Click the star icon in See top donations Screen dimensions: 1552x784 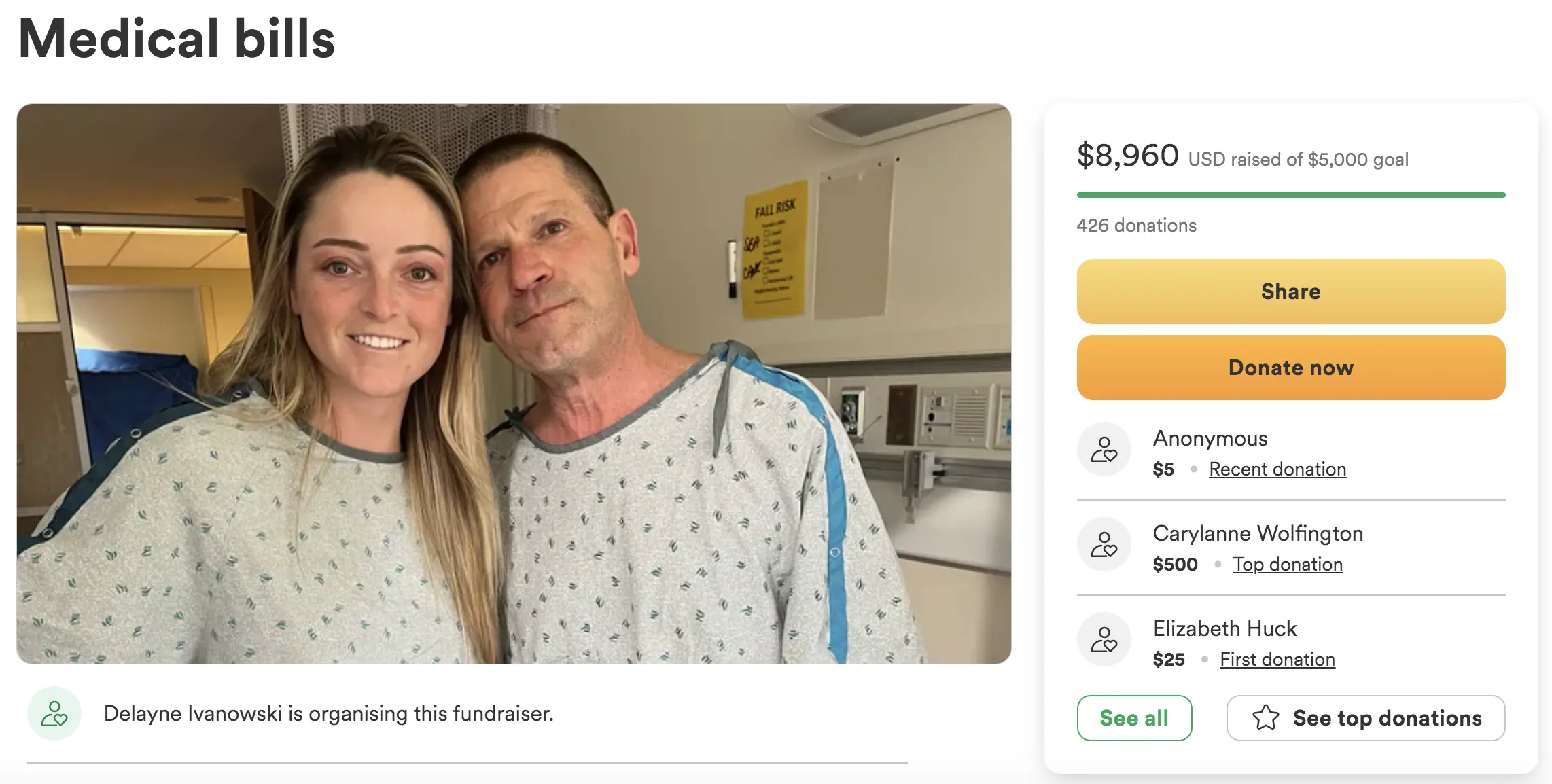point(1265,717)
